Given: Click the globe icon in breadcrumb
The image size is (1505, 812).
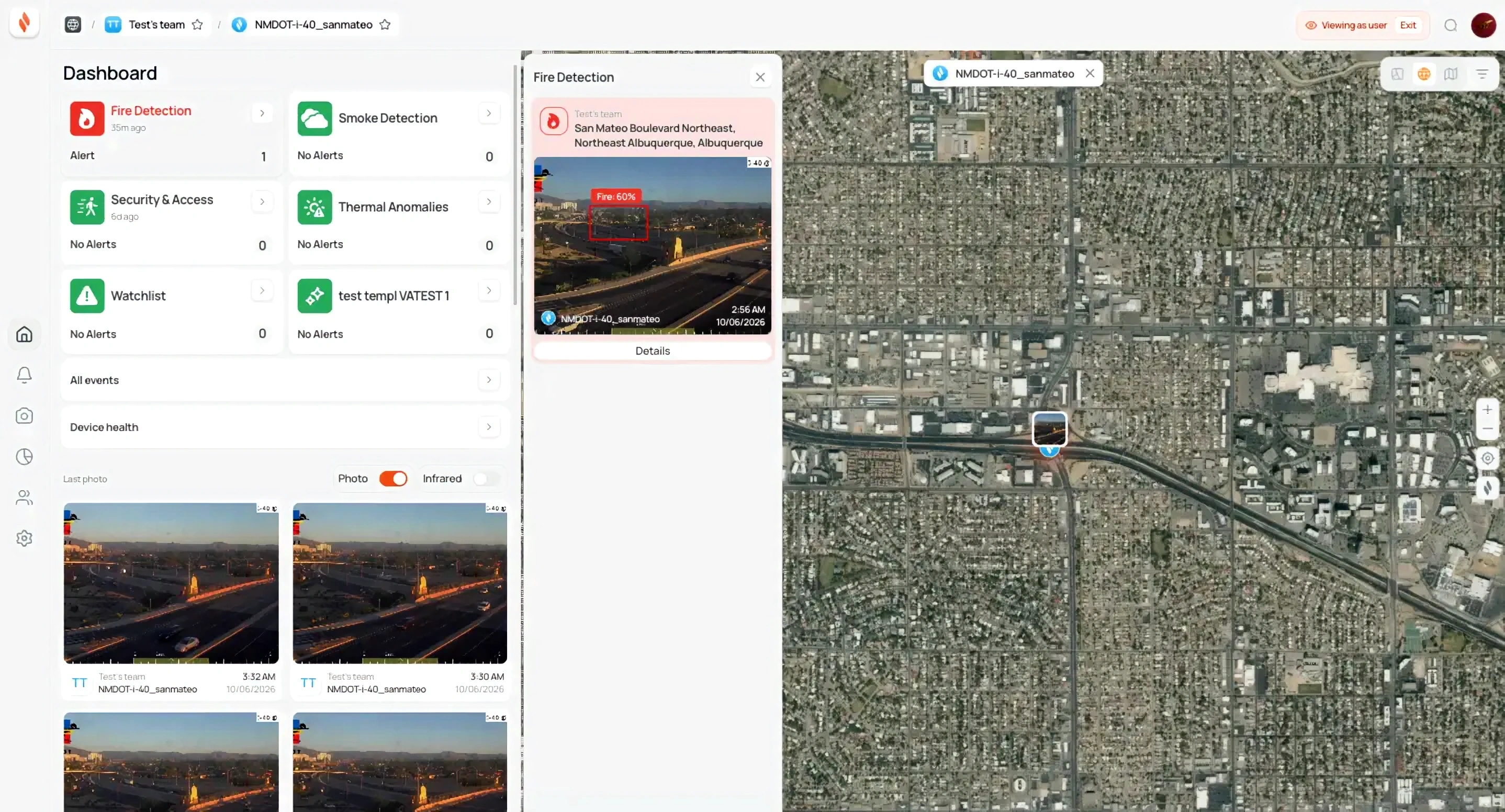Looking at the screenshot, I should click(73, 25).
